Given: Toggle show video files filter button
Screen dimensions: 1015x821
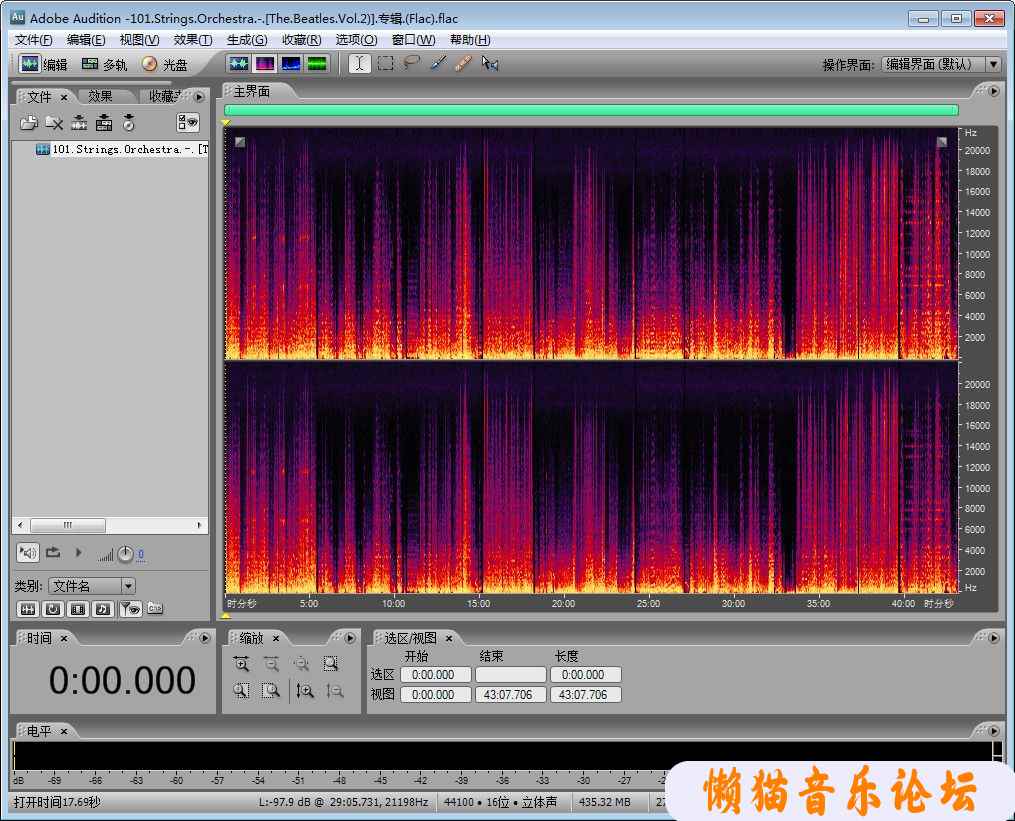Looking at the screenshot, I should [x=78, y=609].
